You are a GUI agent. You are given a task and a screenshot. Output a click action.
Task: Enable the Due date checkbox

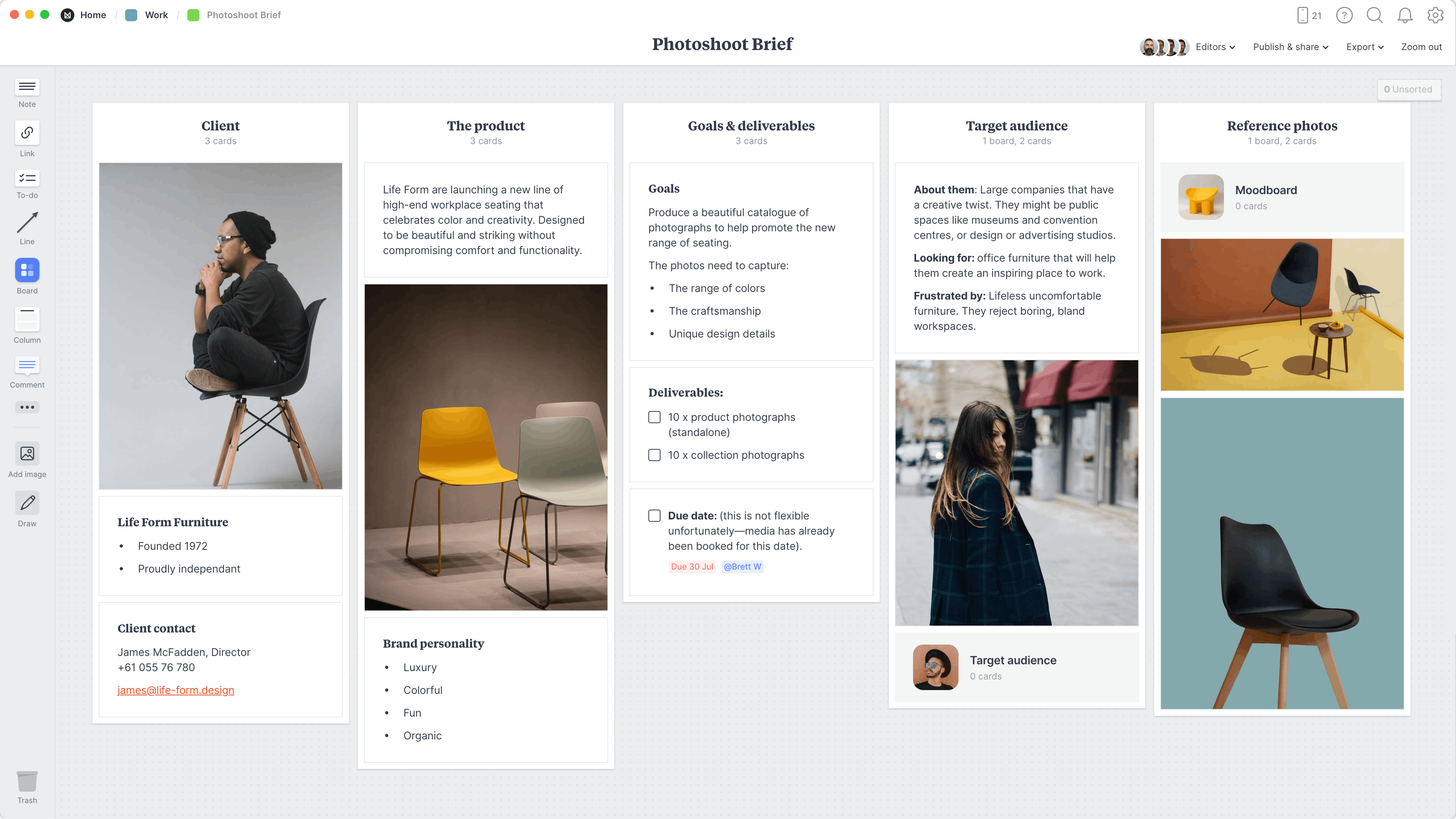(654, 515)
